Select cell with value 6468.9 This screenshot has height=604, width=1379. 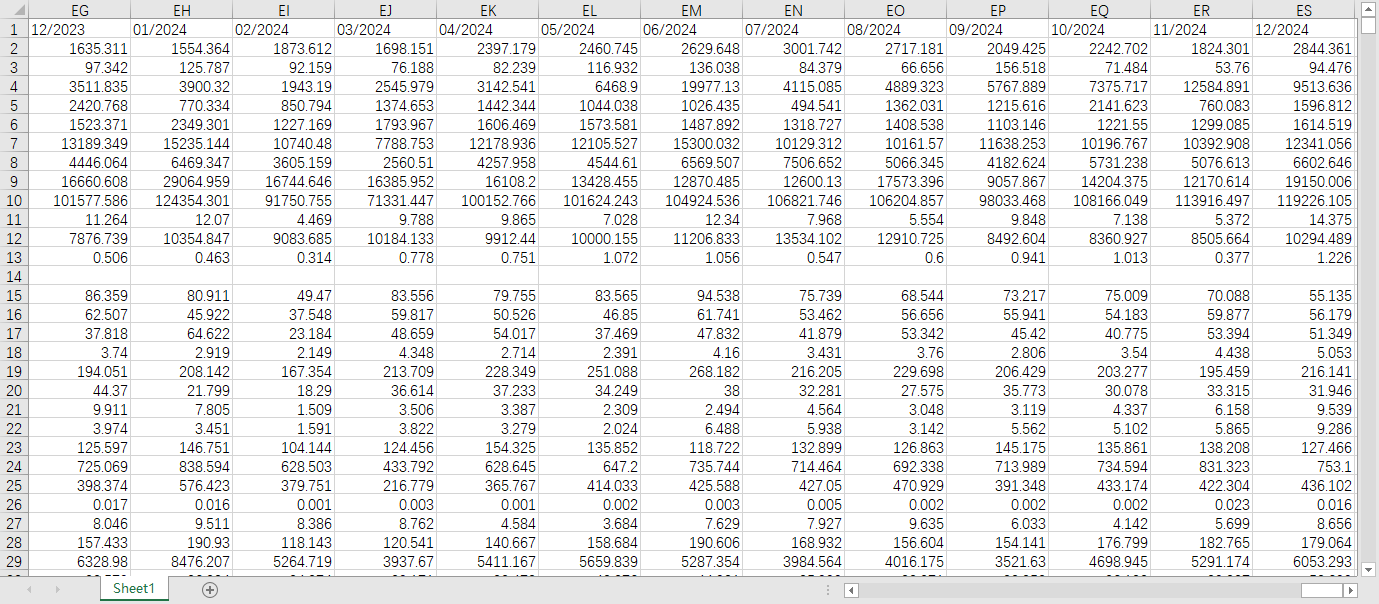click(589, 86)
